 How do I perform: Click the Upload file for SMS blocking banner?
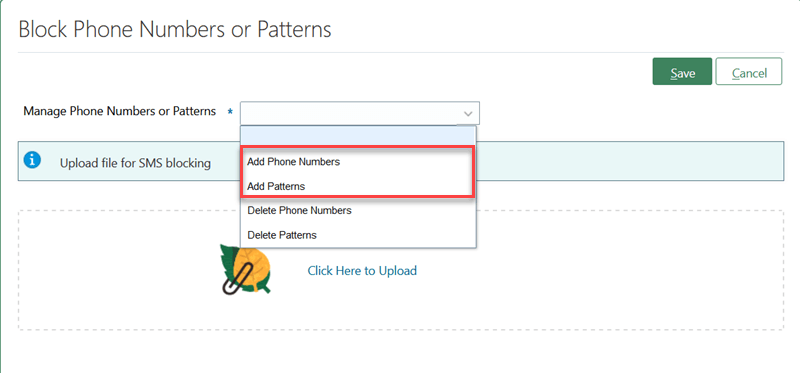point(401,161)
